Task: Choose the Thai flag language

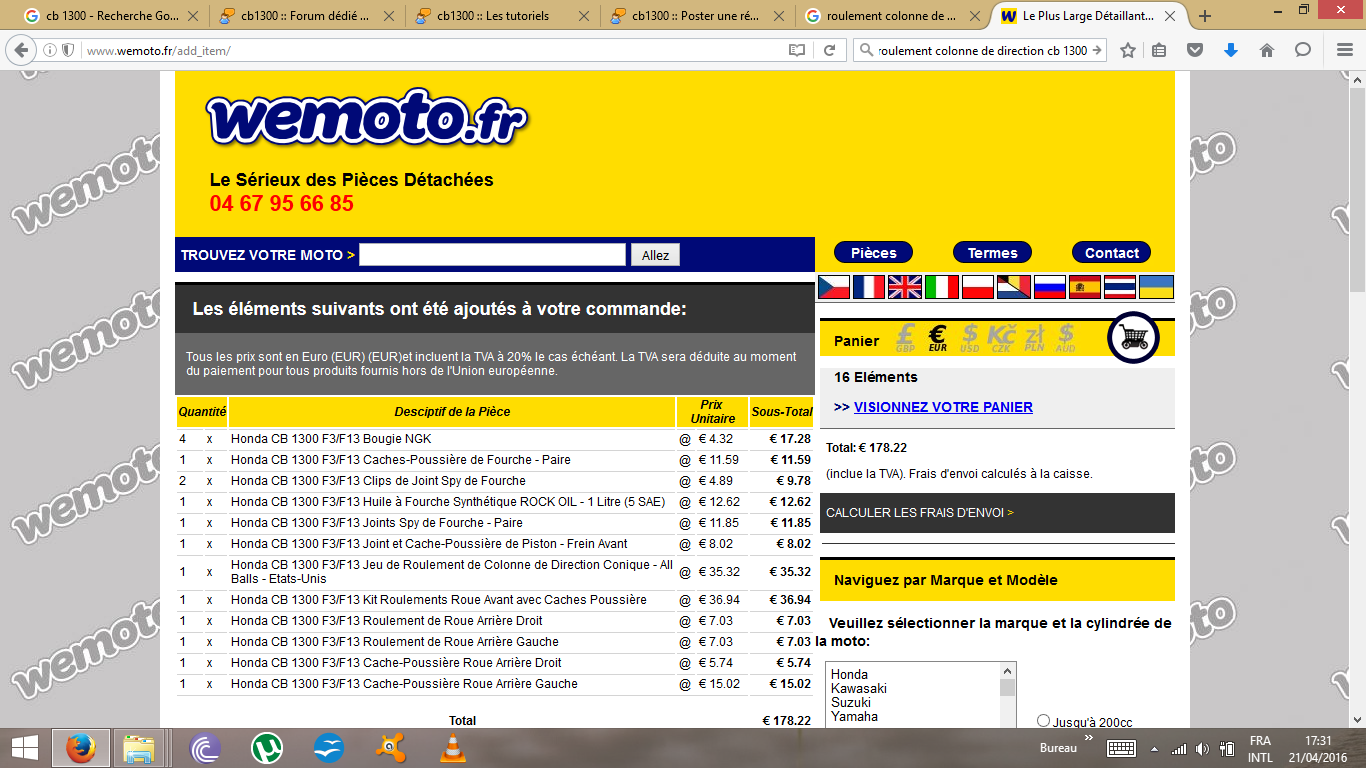Action: coord(1120,287)
